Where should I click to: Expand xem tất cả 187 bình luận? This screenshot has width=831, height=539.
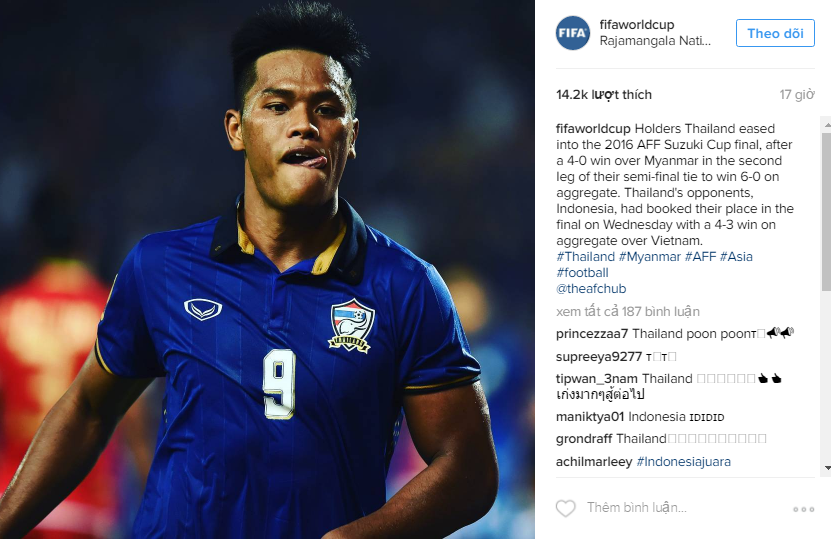coord(628,312)
